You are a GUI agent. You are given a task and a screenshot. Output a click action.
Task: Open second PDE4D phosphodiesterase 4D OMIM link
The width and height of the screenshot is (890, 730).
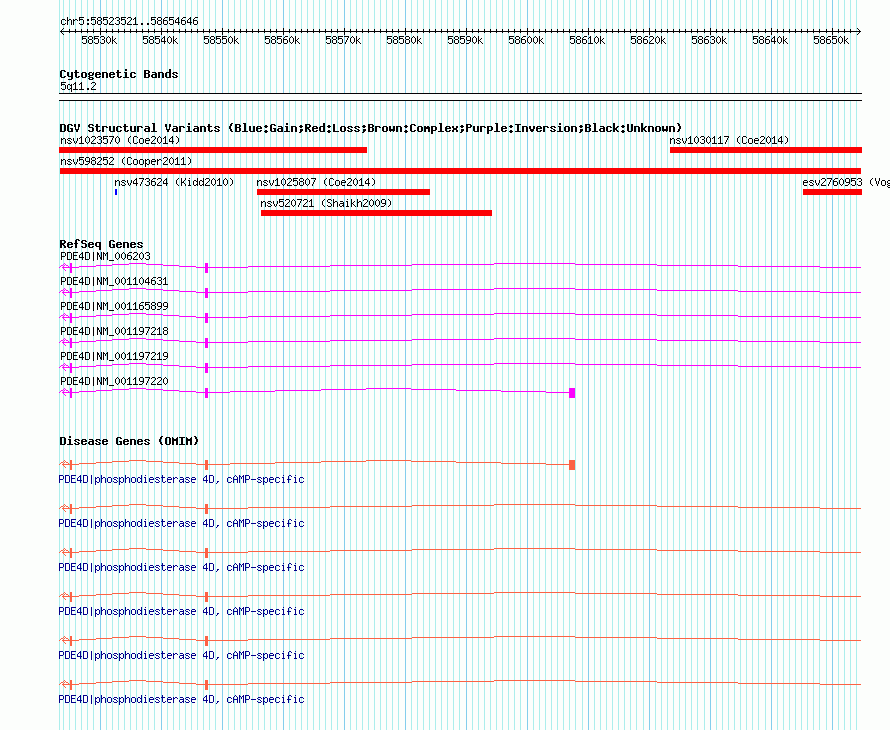coord(182,523)
